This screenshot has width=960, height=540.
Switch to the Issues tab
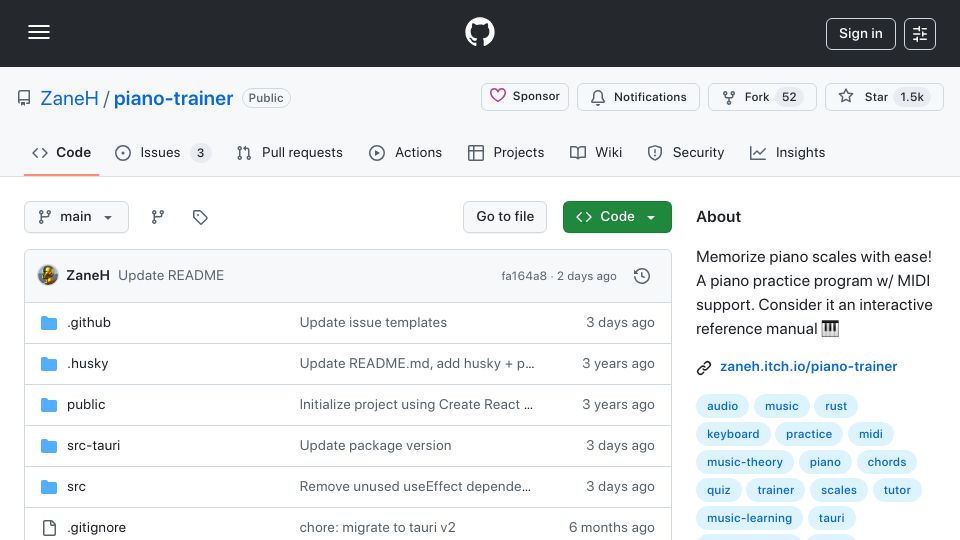tap(162, 152)
